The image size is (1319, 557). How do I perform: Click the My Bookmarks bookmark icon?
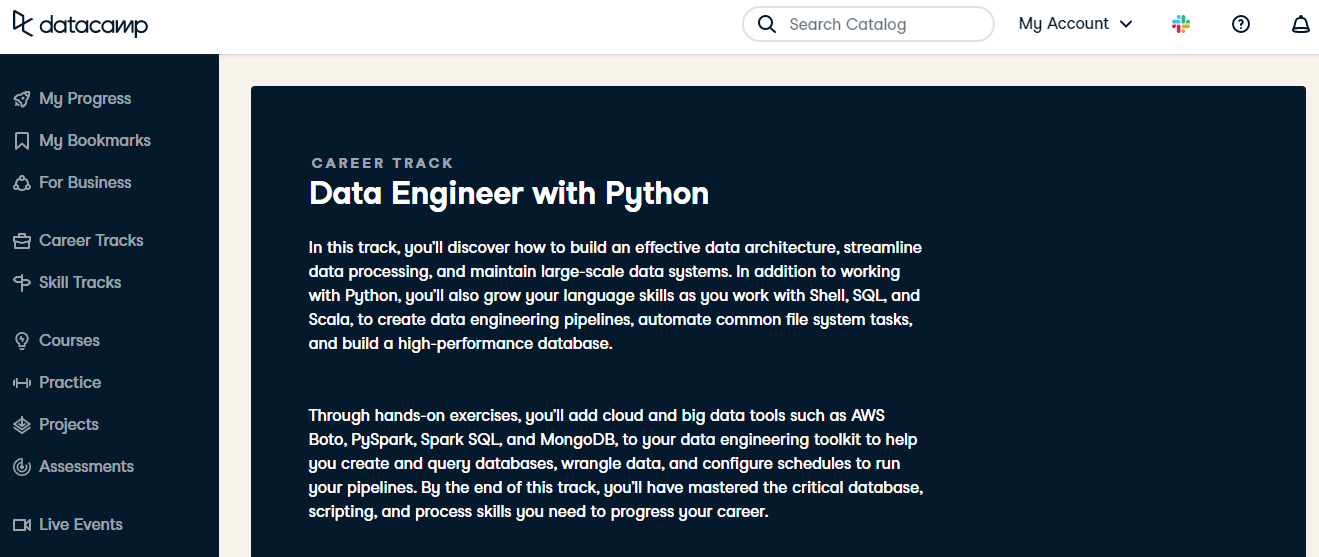tap(22, 141)
